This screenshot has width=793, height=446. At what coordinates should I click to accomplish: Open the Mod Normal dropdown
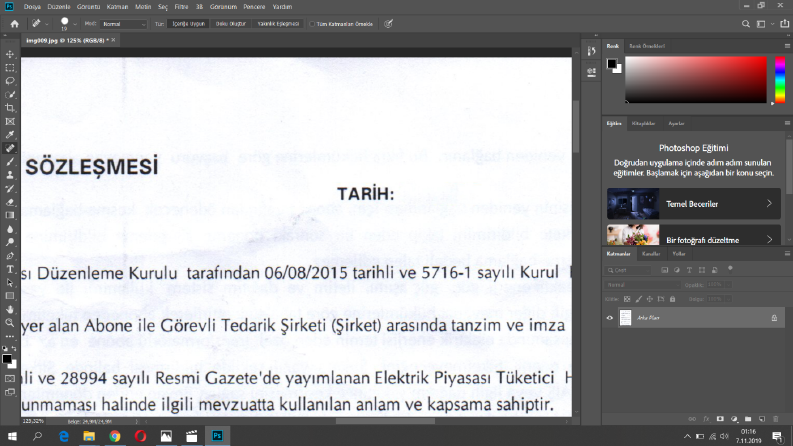coord(123,24)
